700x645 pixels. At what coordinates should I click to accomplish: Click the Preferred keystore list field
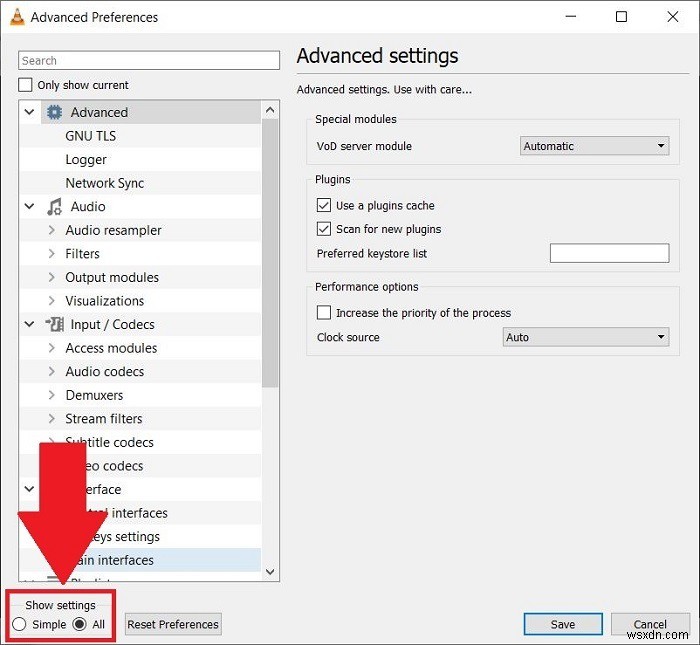click(x=609, y=253)
